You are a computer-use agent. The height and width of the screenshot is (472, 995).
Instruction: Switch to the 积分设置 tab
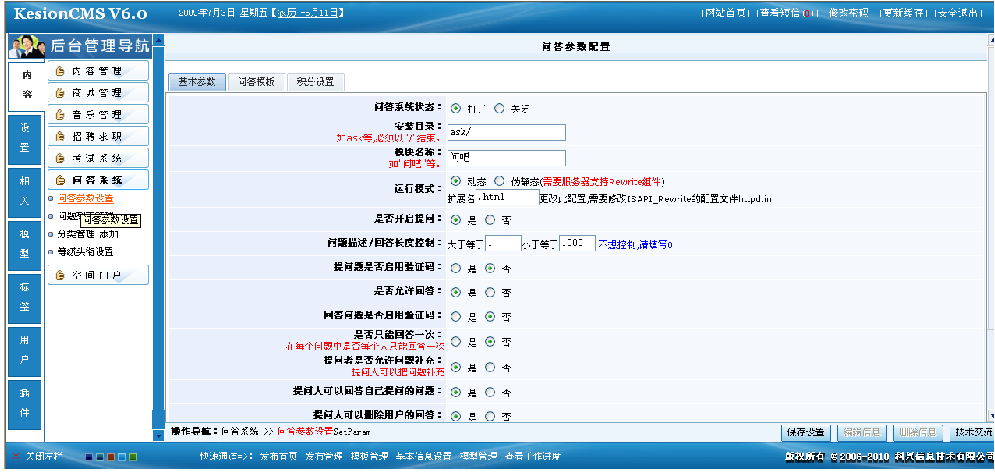315,82
